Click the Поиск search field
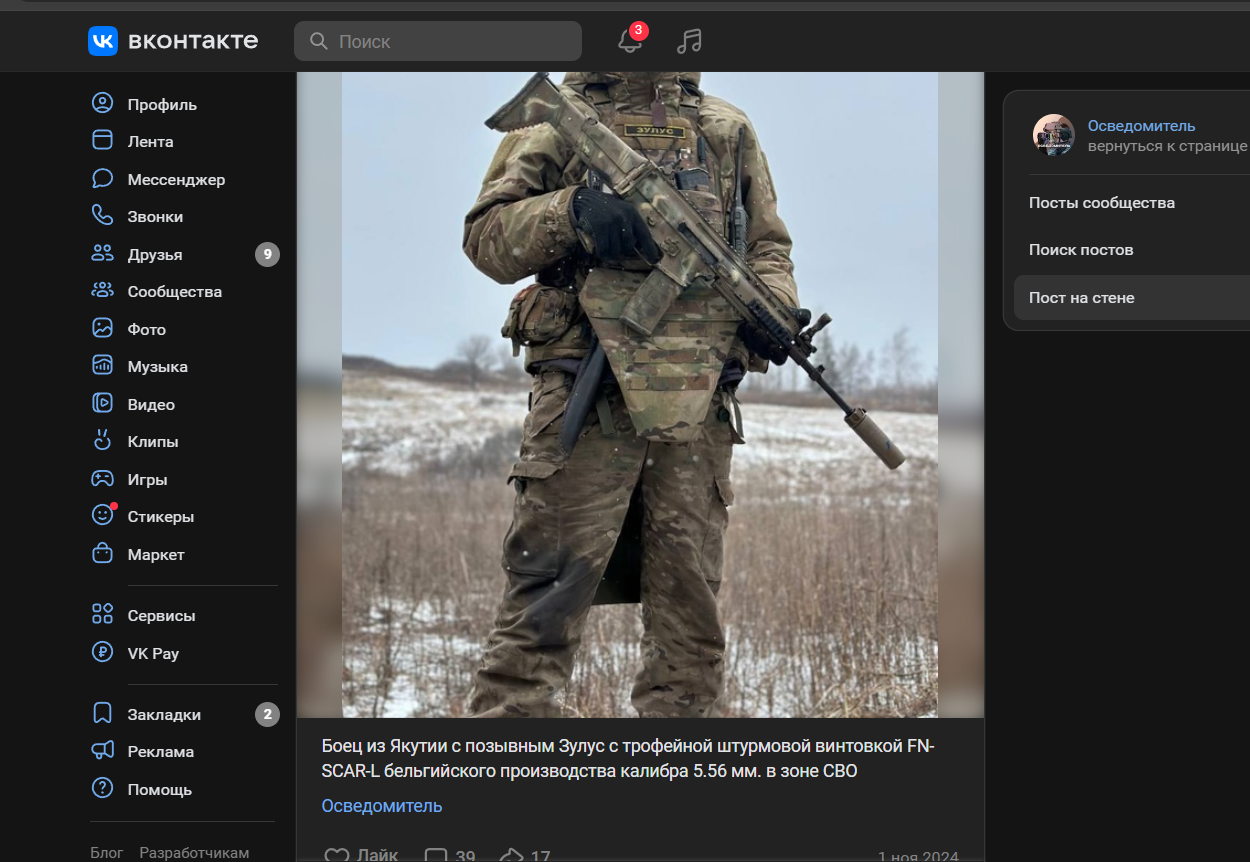This screenshot has height=862, width=1250. (x=438, y=42)
